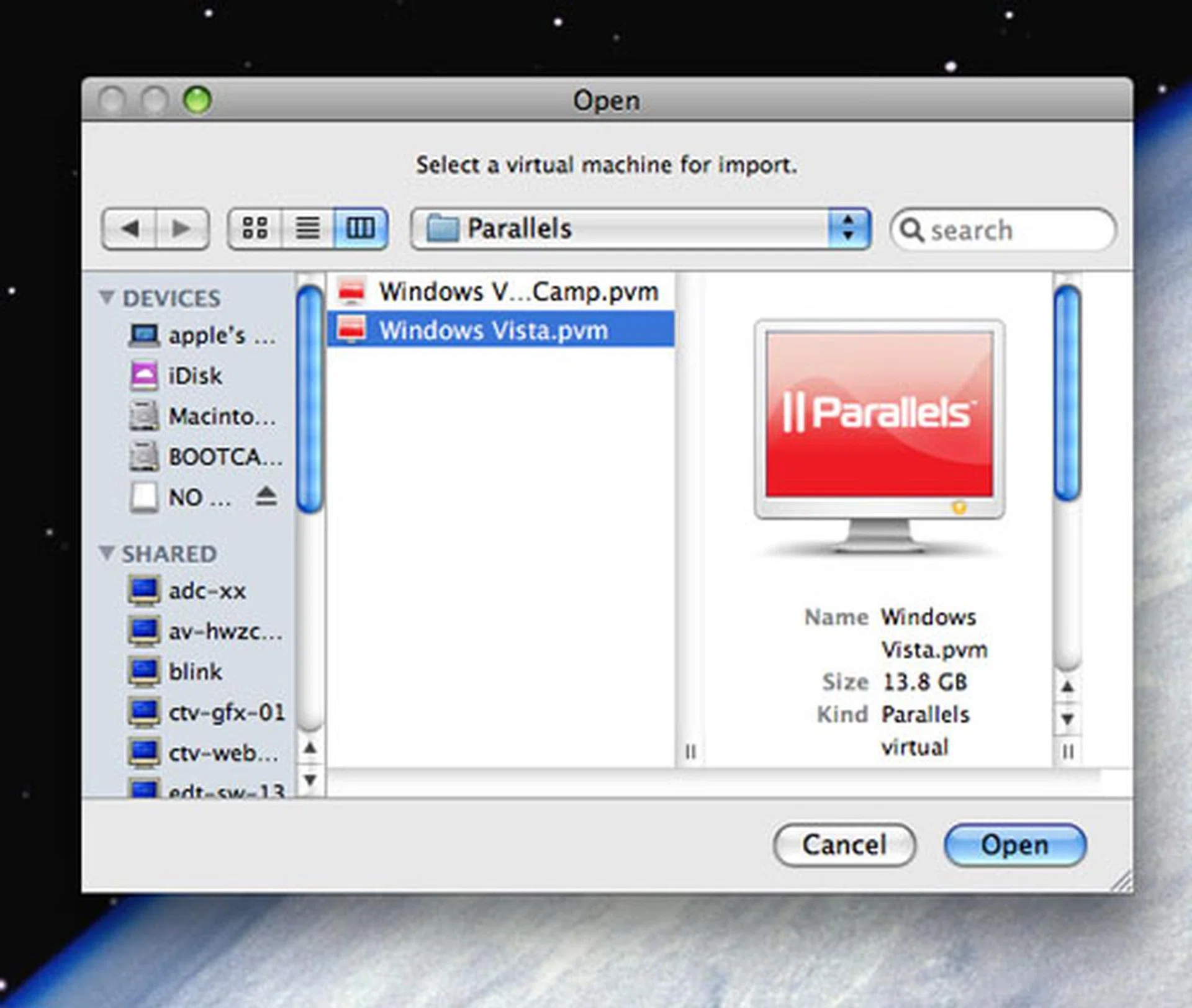The width and height of the screenshot is (1192, 1008).
Task: Click Open to import Windows Vista.pvm
Action: pos(1014,845)
